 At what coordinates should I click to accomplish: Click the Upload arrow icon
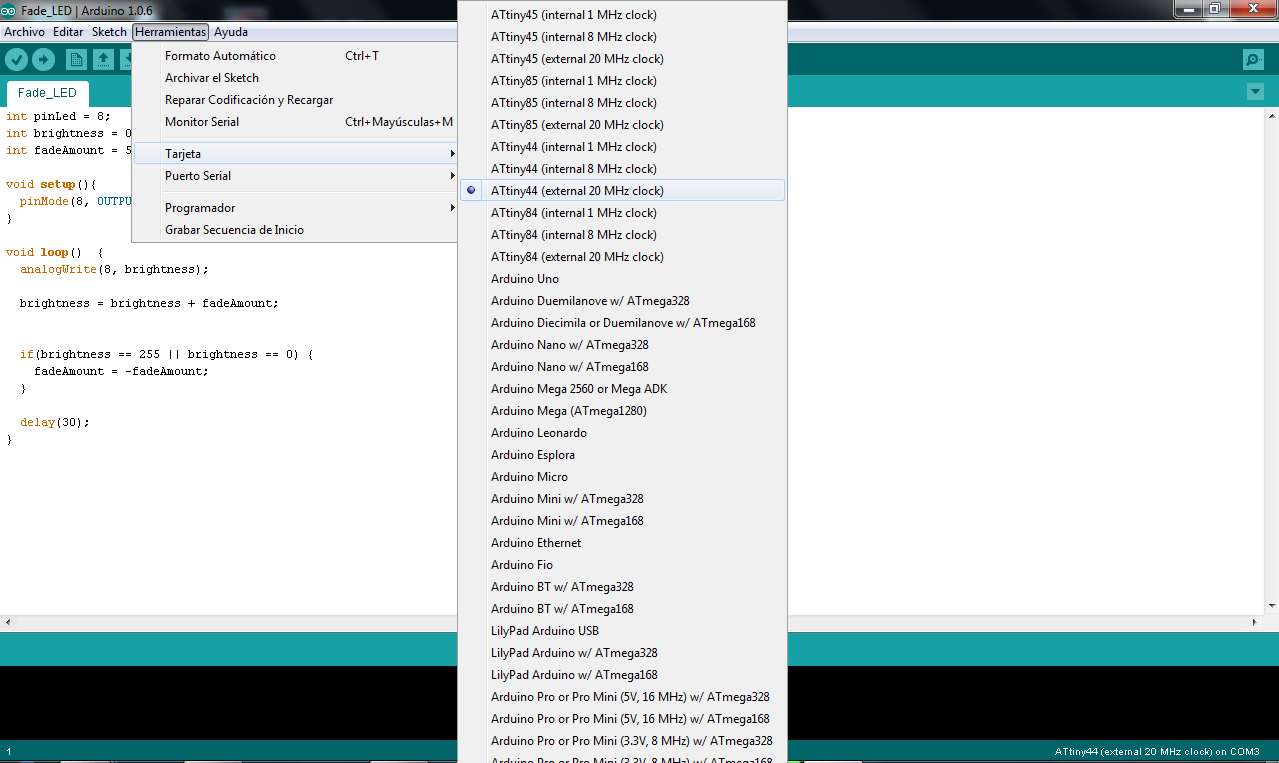(43, 60)
